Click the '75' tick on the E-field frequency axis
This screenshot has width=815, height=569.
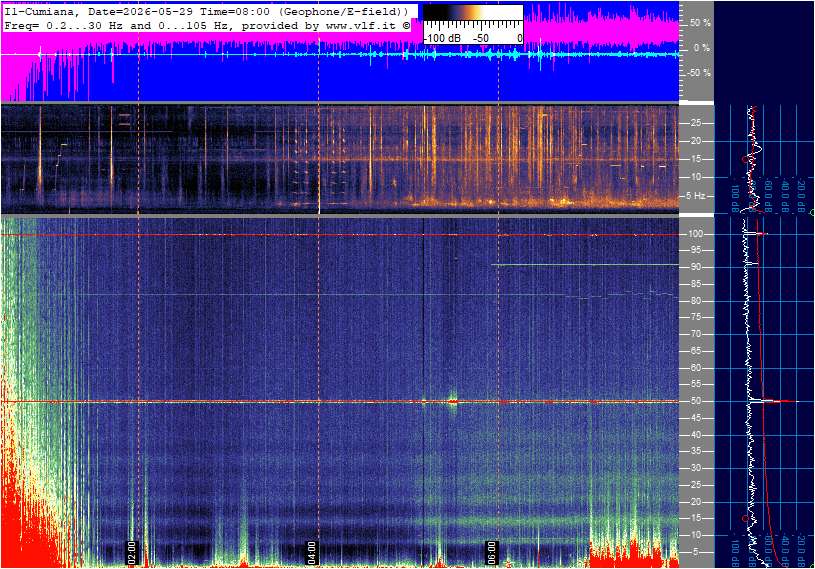pos(695,317)
